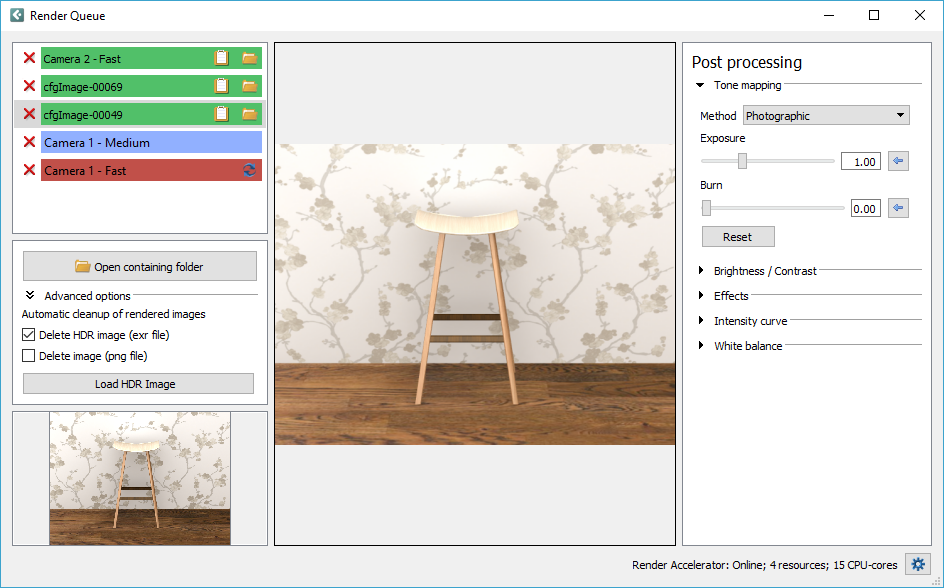Click clipboard icon on cfgImage-00049 row
Viewport: 944px width, 588px height.
tap(222, 114)
